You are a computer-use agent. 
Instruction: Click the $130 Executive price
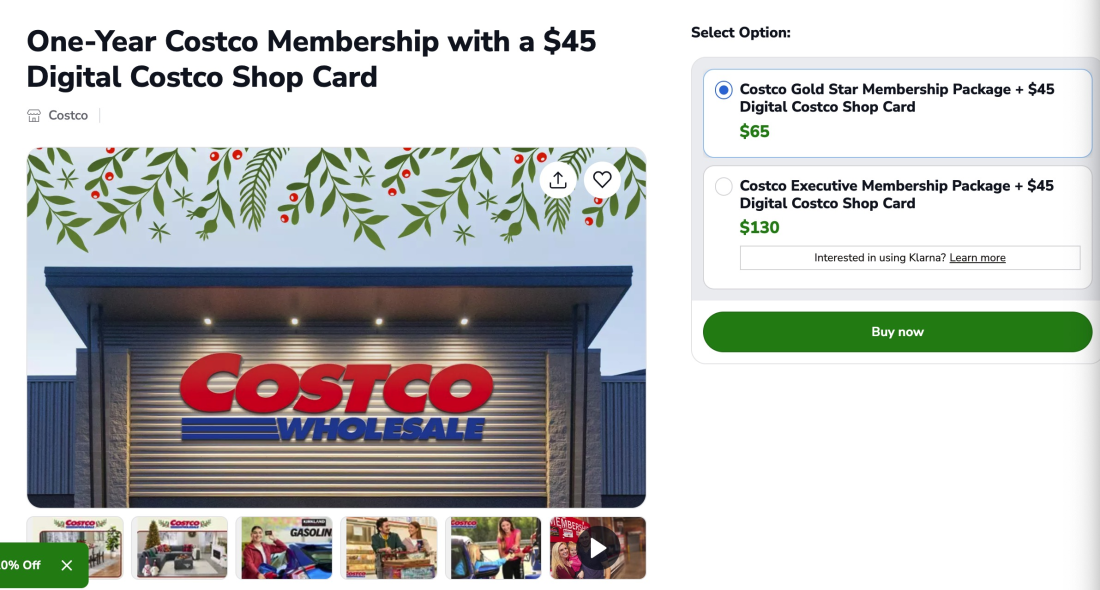(x=759, y=227)
